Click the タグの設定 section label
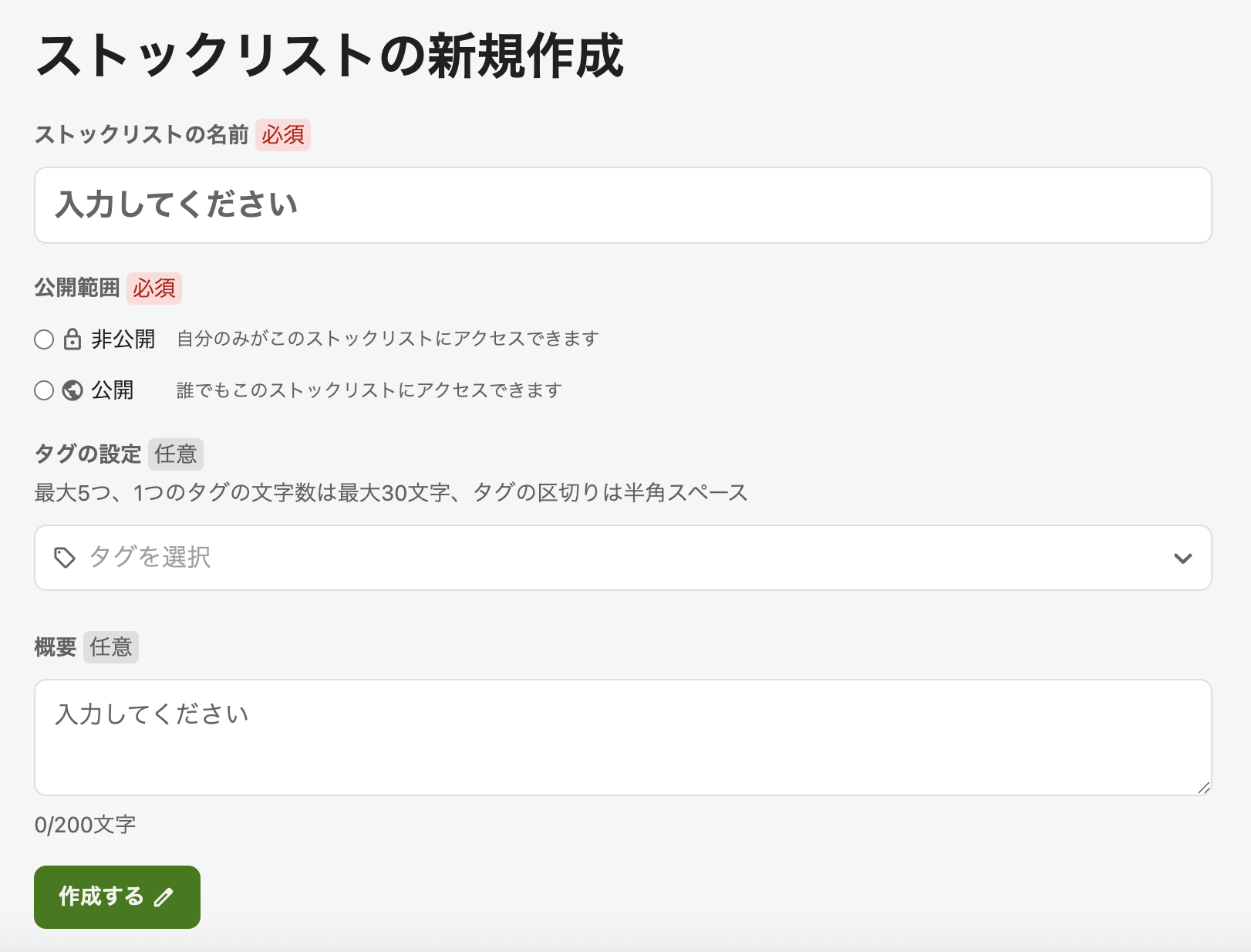 coord(87,454)
